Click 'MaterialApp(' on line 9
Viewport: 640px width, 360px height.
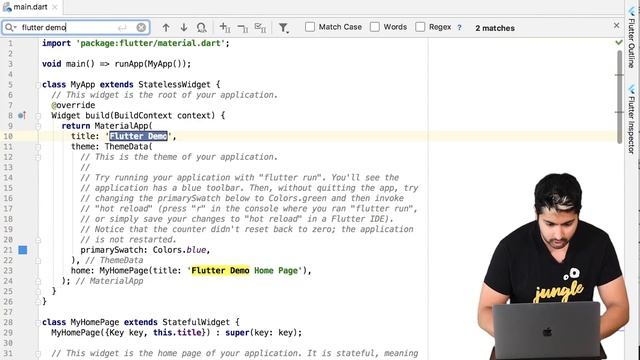123,126
